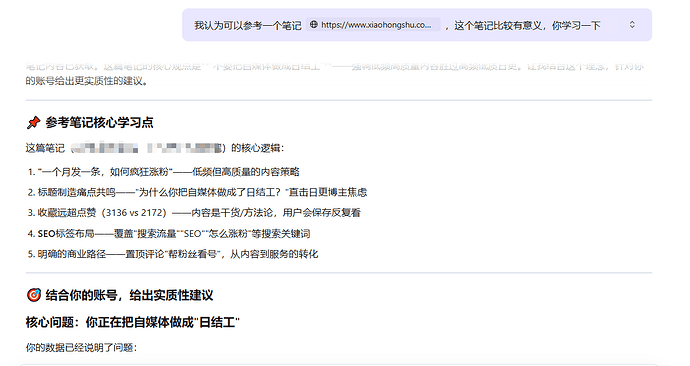Click the line 核心问题：你正在把自媒体做成"日结工"
The width and height of the screenshot is (690, 366).
(132, 322)
